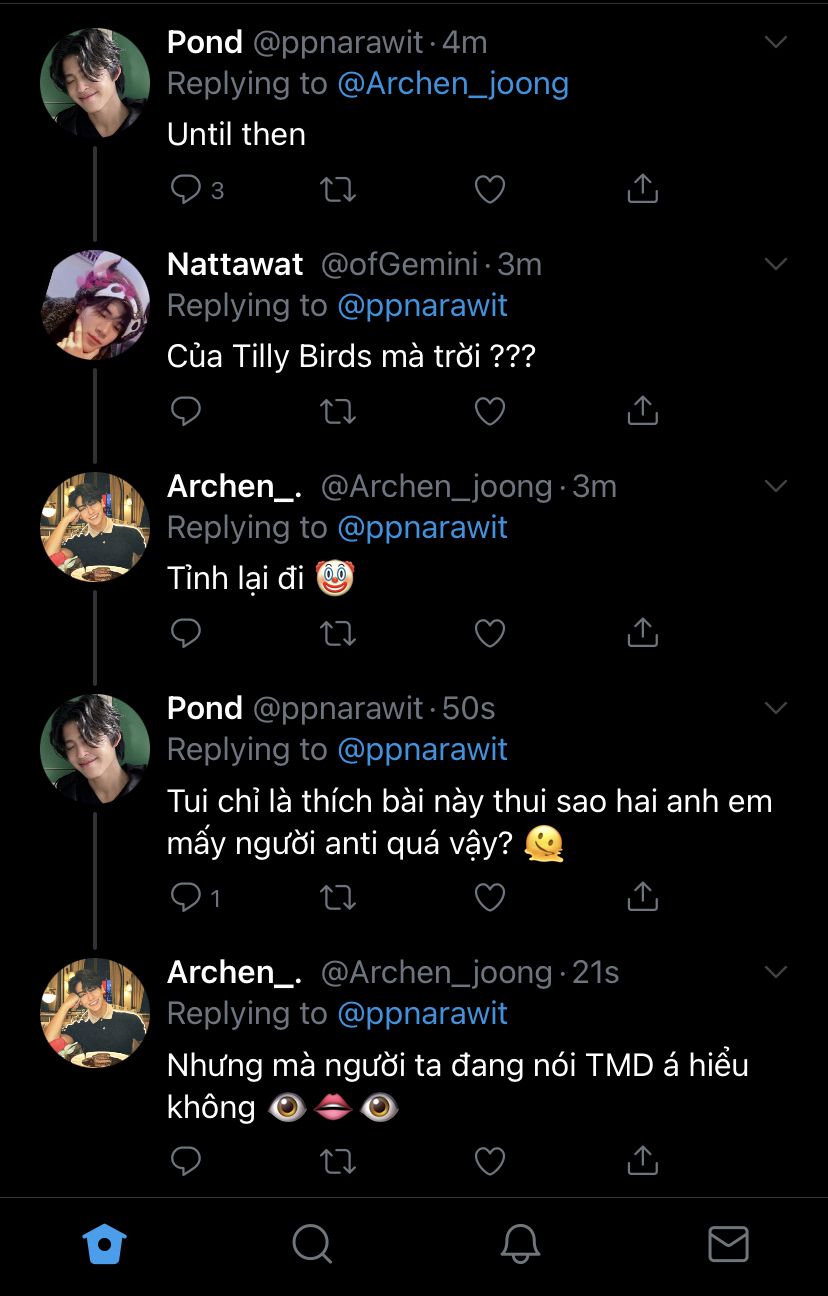Retweet Nattawat's Tilly Birds tweet
Image resolution: width=828 pixels, height=1296 pixels.
tap(338, 410)
